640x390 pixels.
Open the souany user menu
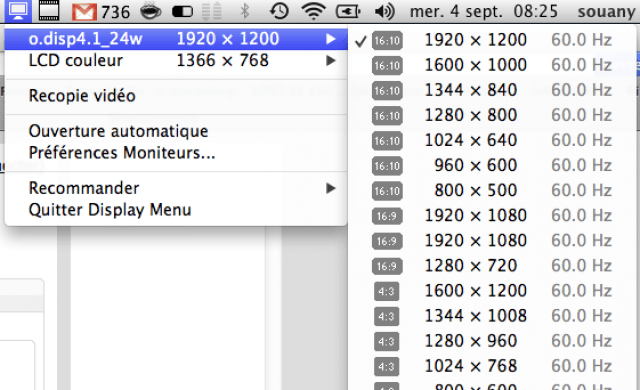(x=606, y=11)
